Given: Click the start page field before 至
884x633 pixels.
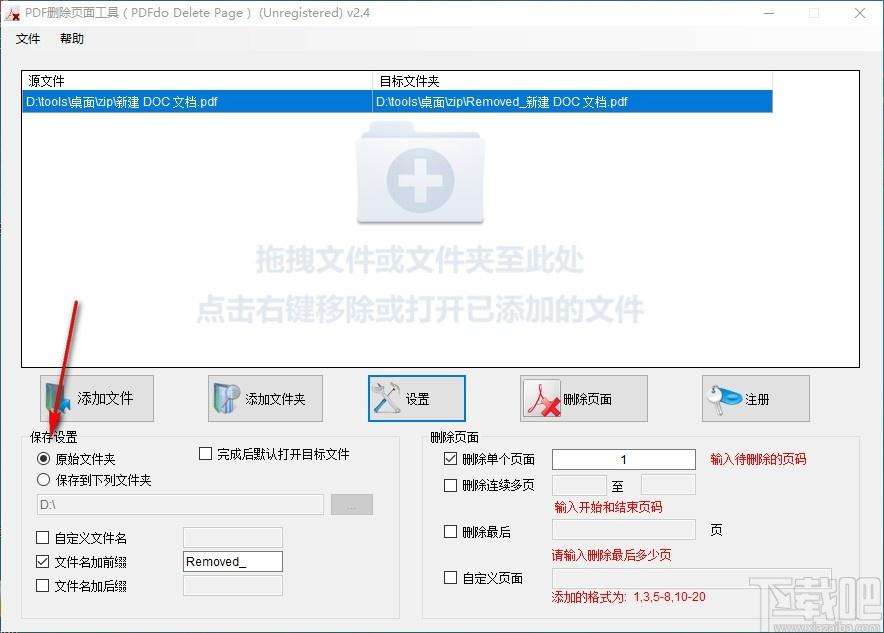Looking at the screenshot, I should 579,485.
